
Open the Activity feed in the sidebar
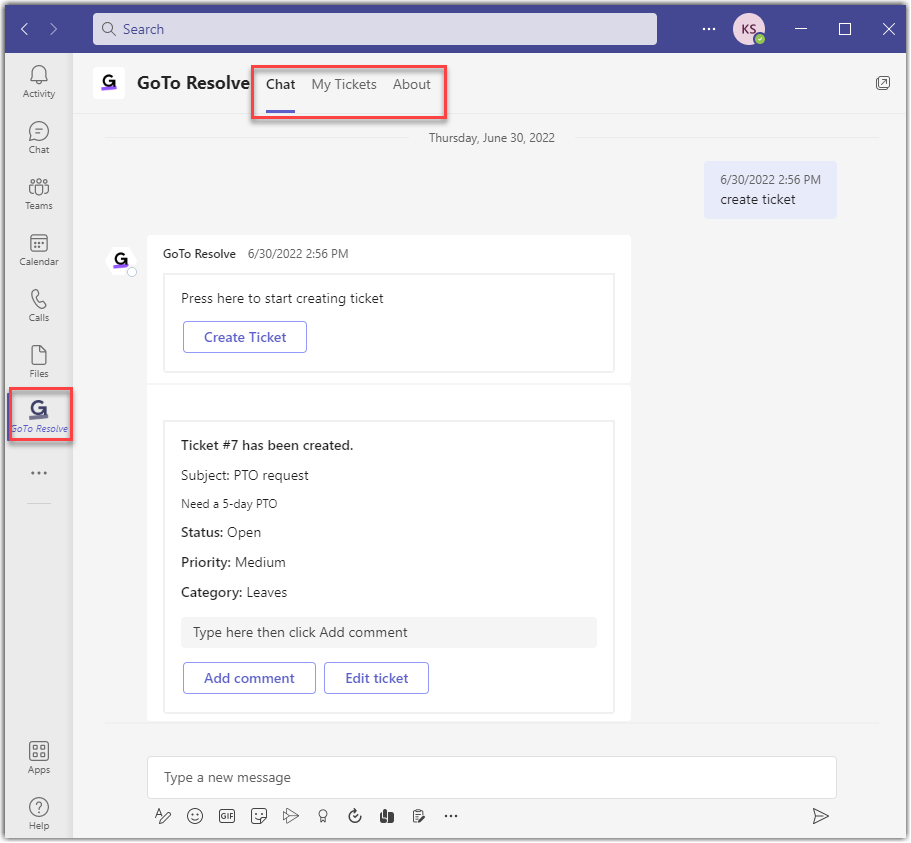pos(39,82)
